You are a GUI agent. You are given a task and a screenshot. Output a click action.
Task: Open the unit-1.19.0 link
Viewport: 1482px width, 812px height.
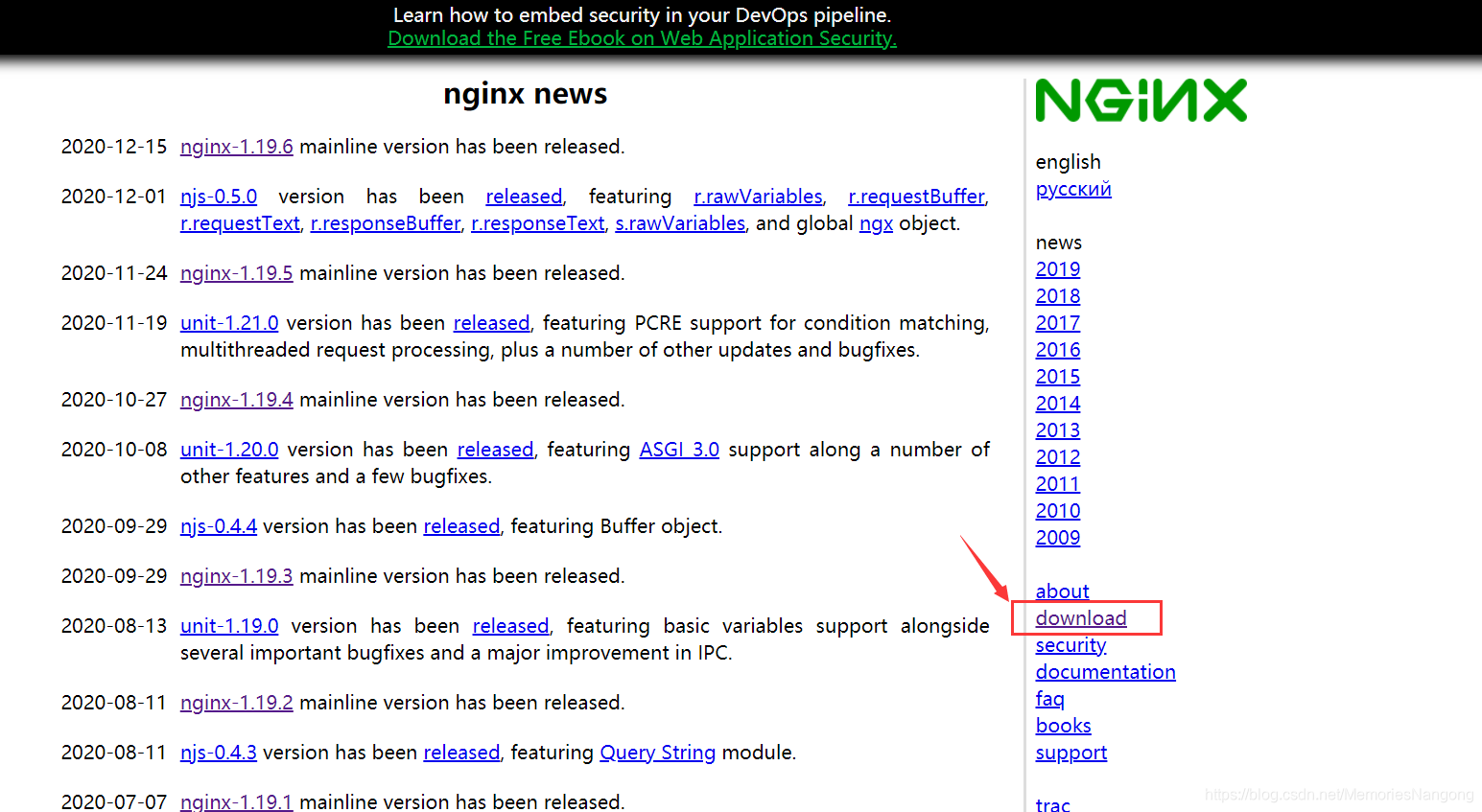[229, 626]
